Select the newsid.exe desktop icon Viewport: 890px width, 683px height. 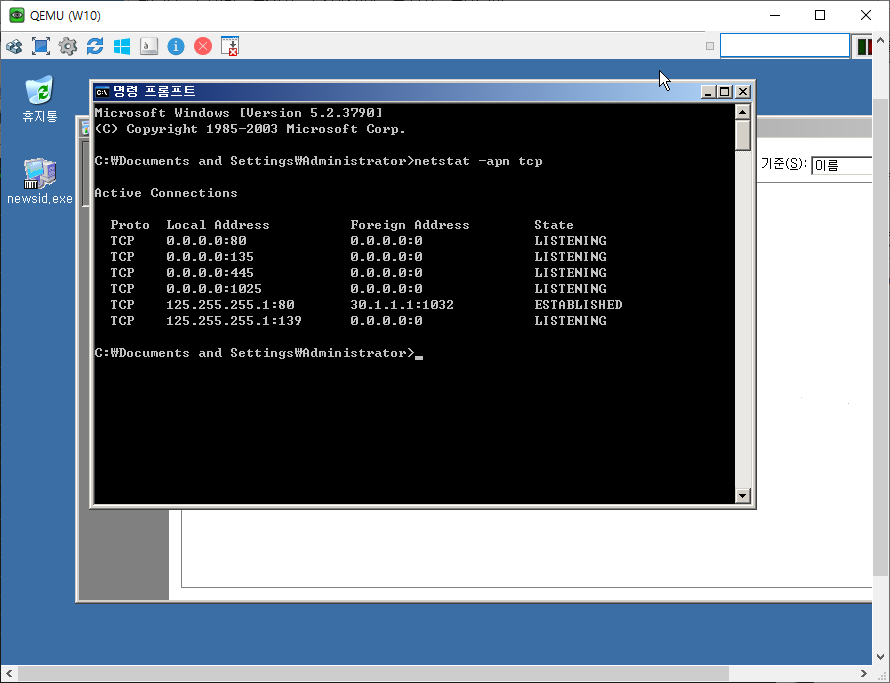click(39, 181)
